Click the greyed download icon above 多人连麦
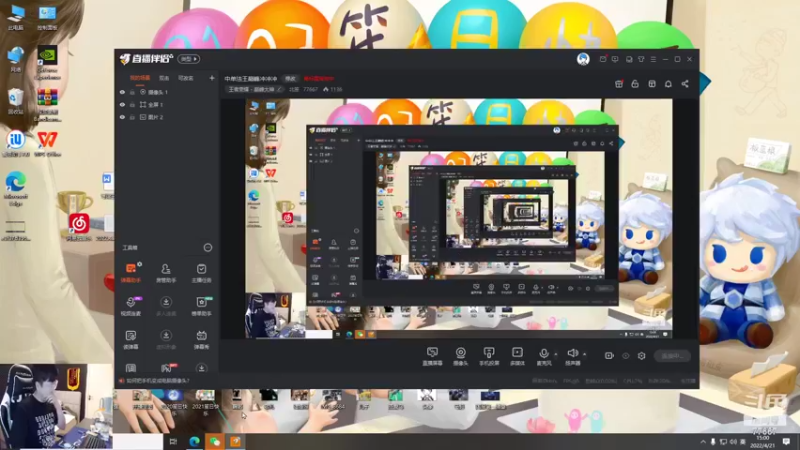Screen dimensions: 800x450 pyautogui.click(x=166, y=302)
